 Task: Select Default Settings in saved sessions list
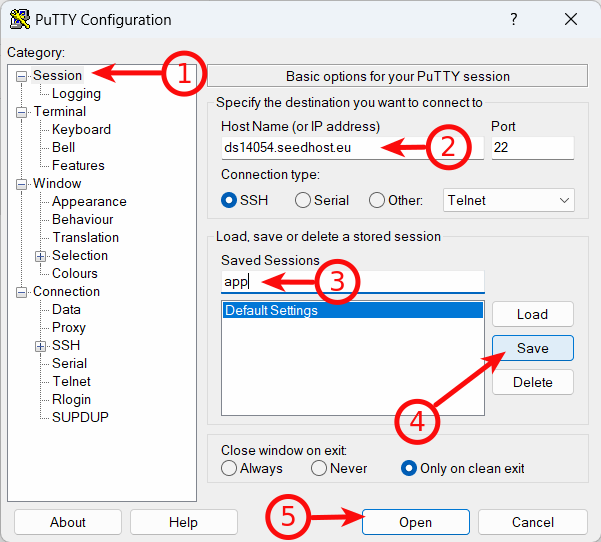(x=352, y=311)
